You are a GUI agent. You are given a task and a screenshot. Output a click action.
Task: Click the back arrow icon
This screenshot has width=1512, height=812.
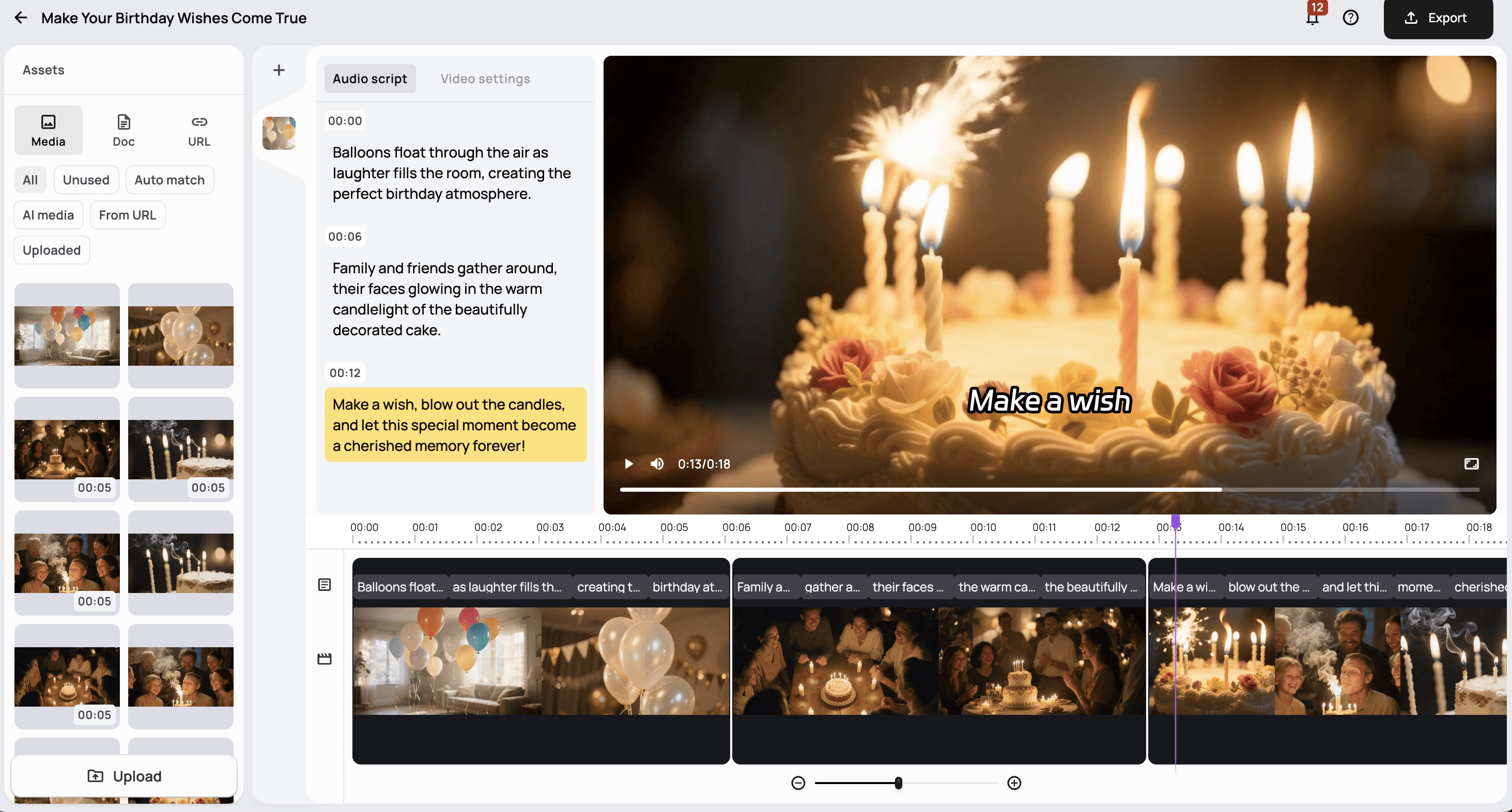point(21,18)
